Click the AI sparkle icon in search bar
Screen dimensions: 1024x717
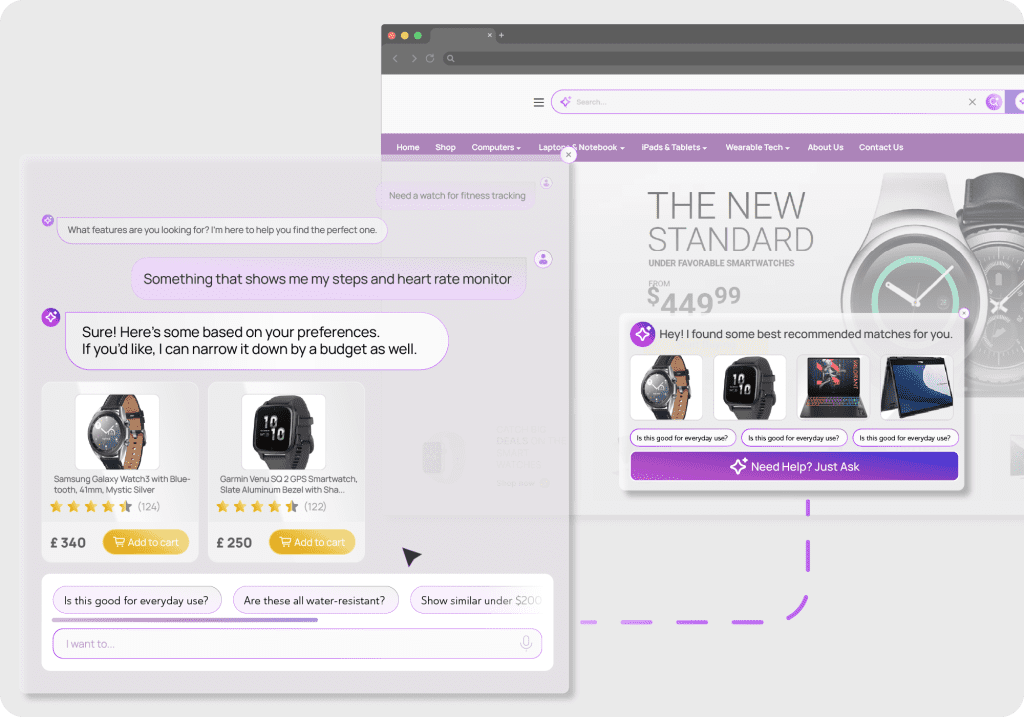566,102
